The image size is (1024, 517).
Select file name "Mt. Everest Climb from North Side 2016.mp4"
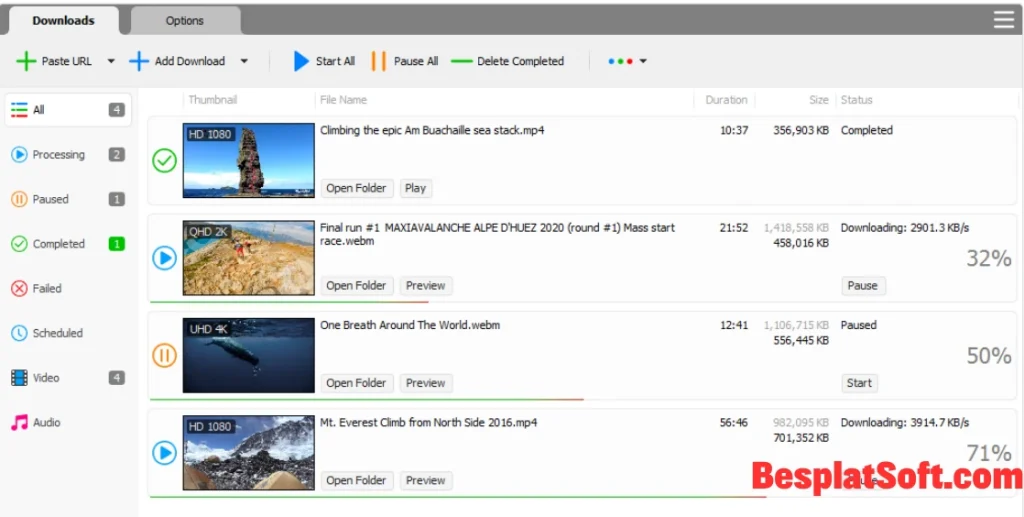[428, 422]
